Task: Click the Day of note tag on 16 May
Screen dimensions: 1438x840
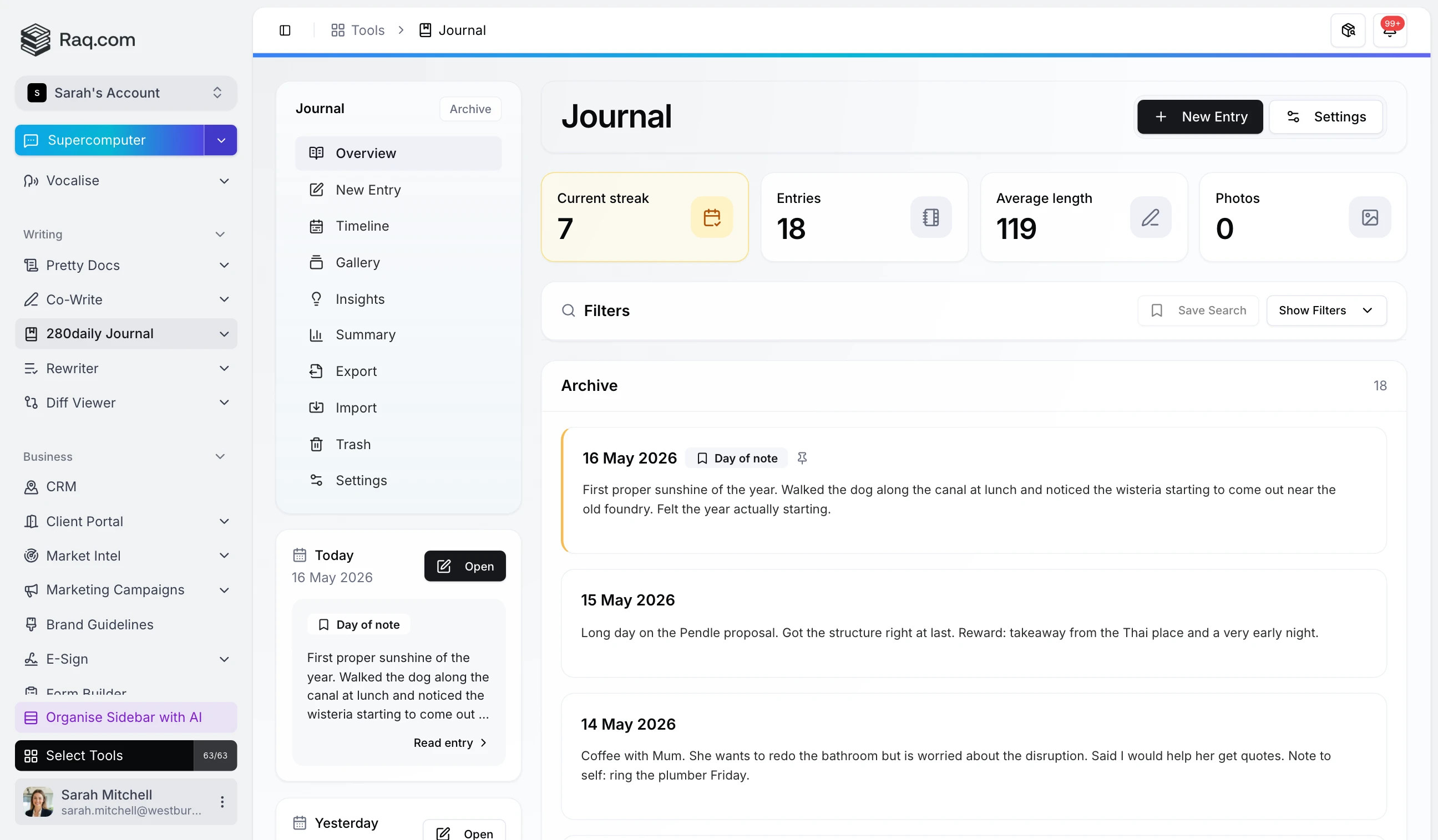Action: (x=737, y=458)
